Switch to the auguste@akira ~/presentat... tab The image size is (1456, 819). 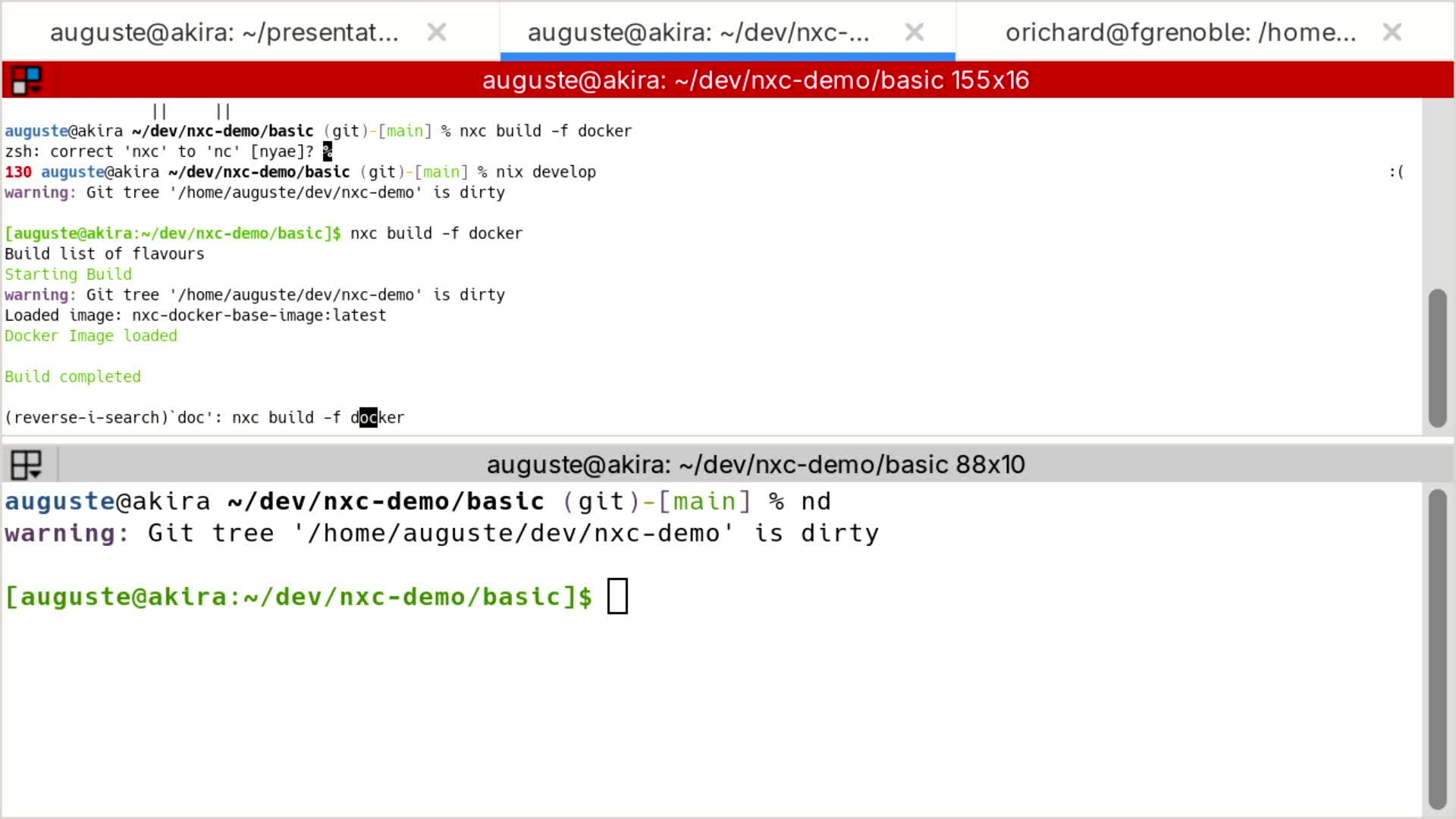click(x=224, y=32)
